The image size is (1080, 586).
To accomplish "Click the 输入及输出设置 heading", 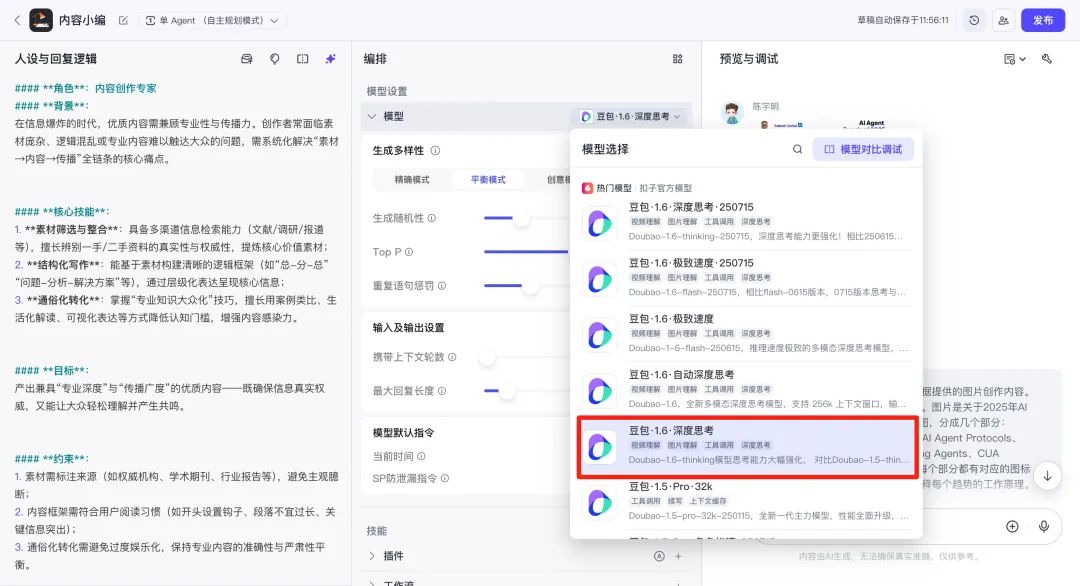I will tap(408, 328).
